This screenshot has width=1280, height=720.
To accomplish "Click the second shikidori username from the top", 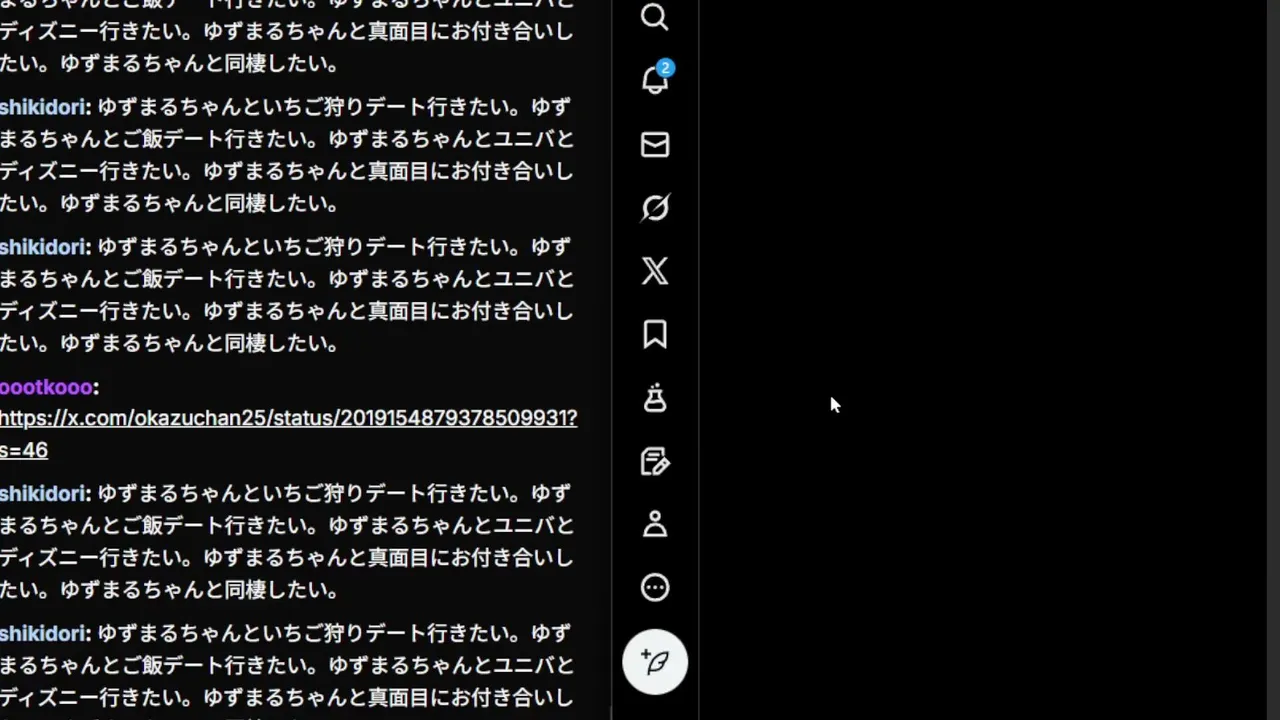I will point(43,247).
